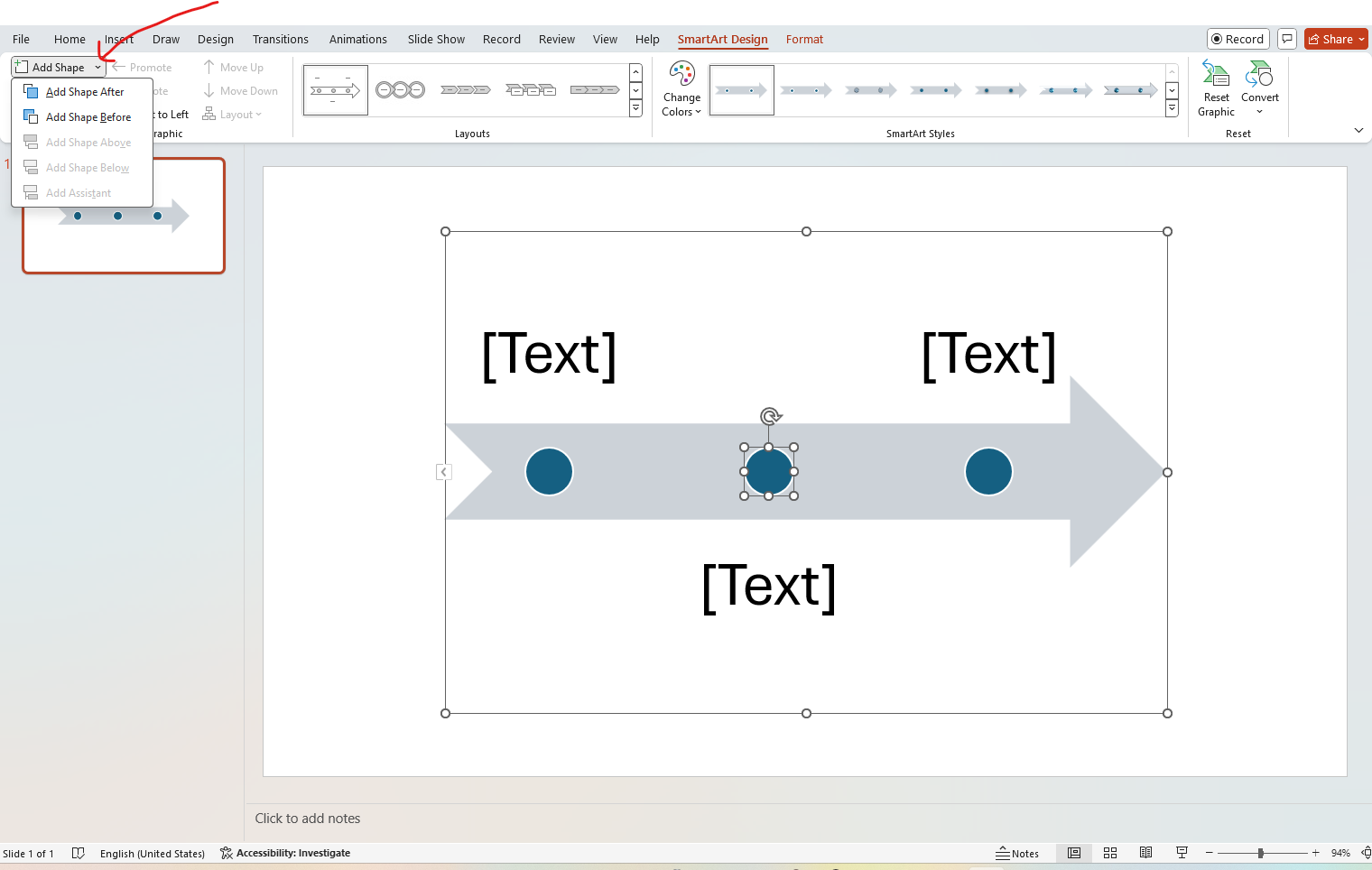The height and width of the screenshot is (870, 1372).
Task: Select the first SmartArt style thumbnail
Action: tap(741, 89)
